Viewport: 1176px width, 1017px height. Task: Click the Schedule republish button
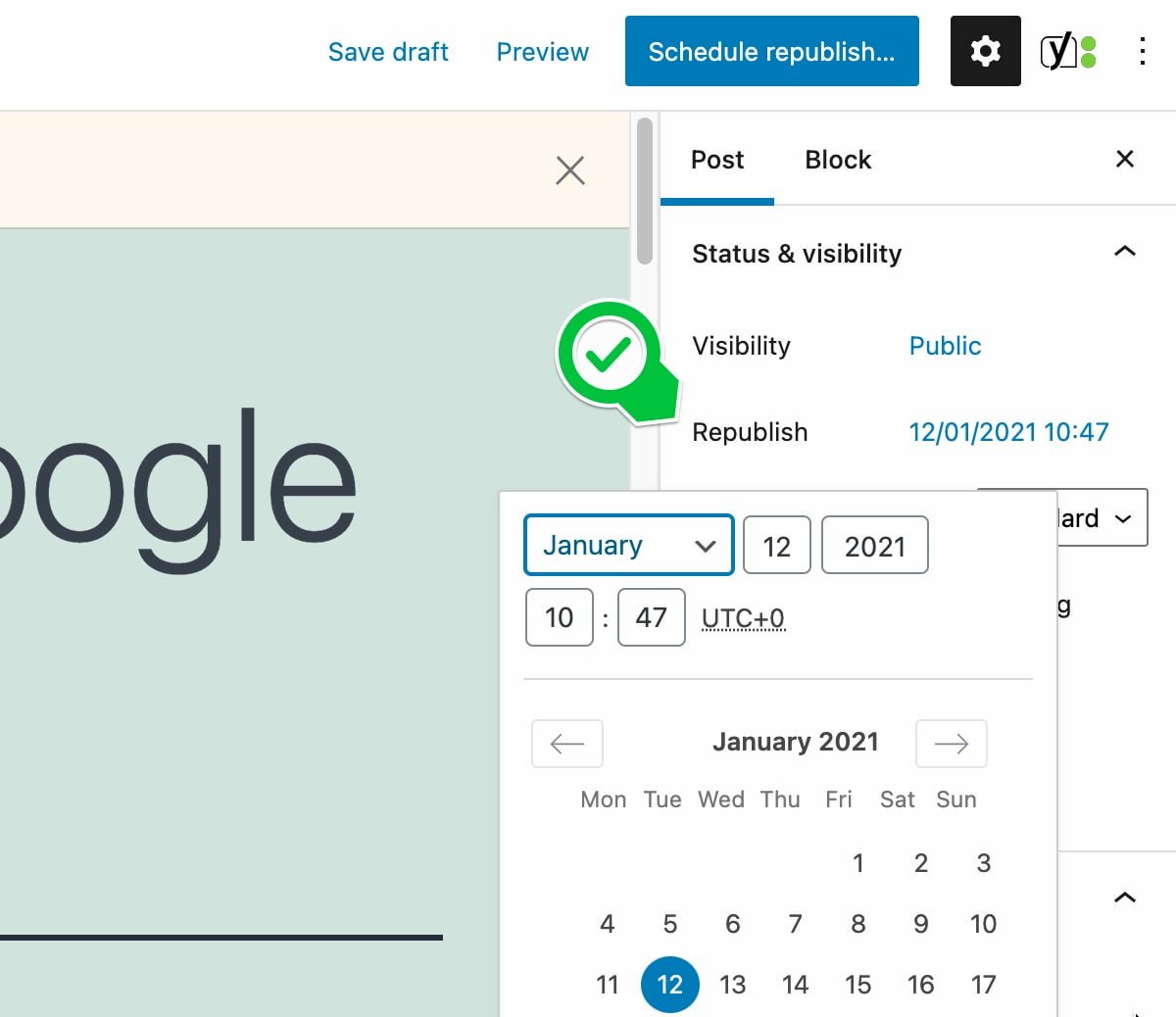771,51
